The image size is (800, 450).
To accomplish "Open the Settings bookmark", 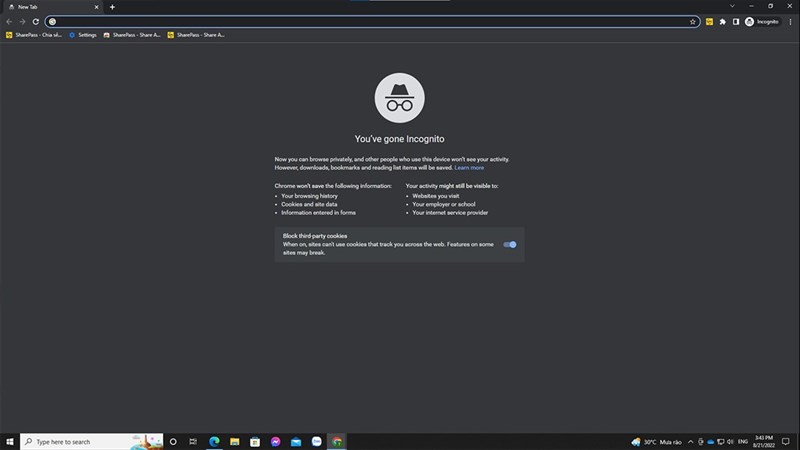I will tap(83, 35).
